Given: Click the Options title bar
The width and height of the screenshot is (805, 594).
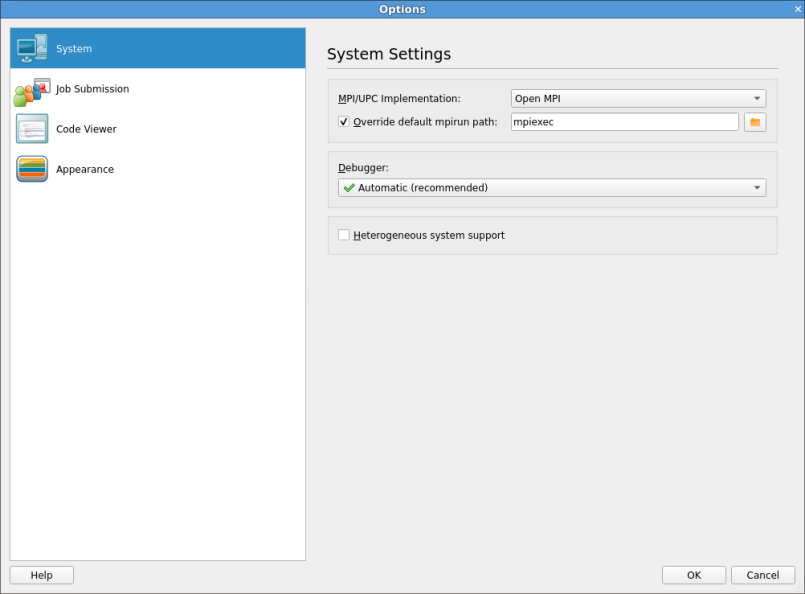Looking at the screenshot, I should pos(402,9).
